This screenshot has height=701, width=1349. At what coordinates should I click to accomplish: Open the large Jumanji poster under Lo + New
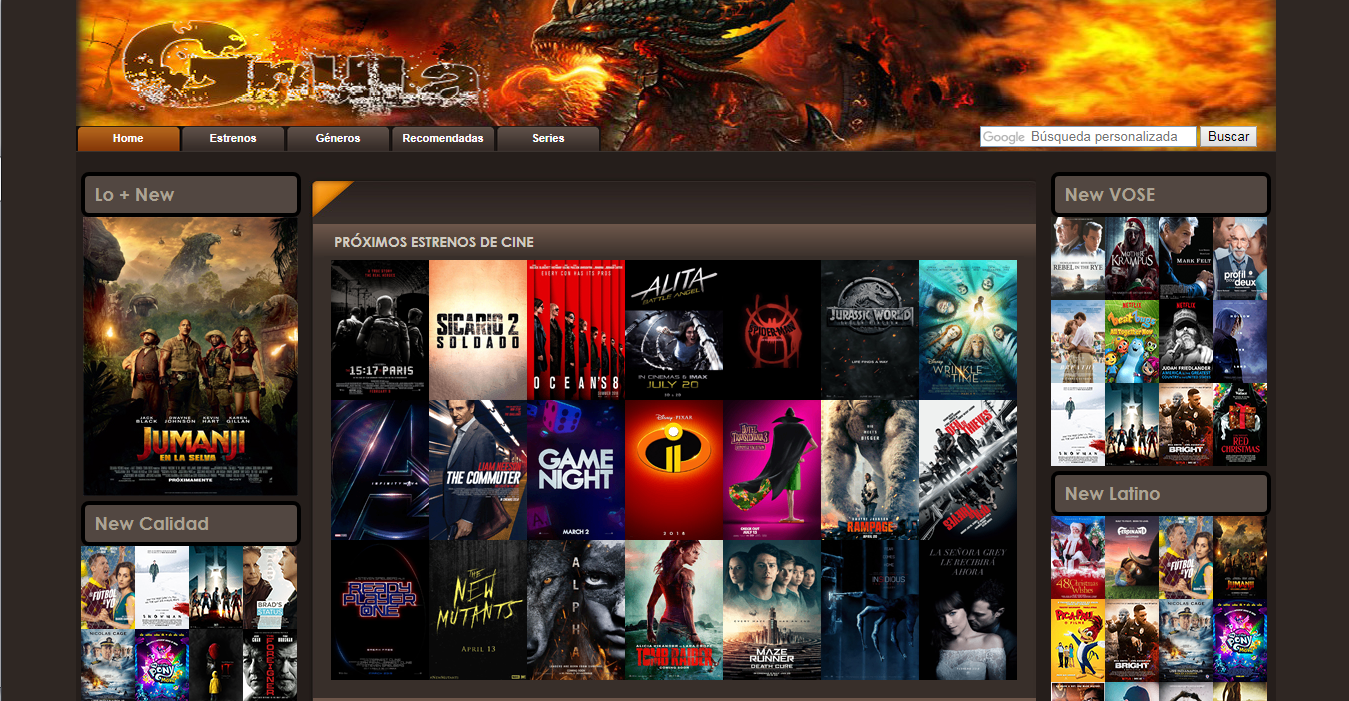(190, 357)
